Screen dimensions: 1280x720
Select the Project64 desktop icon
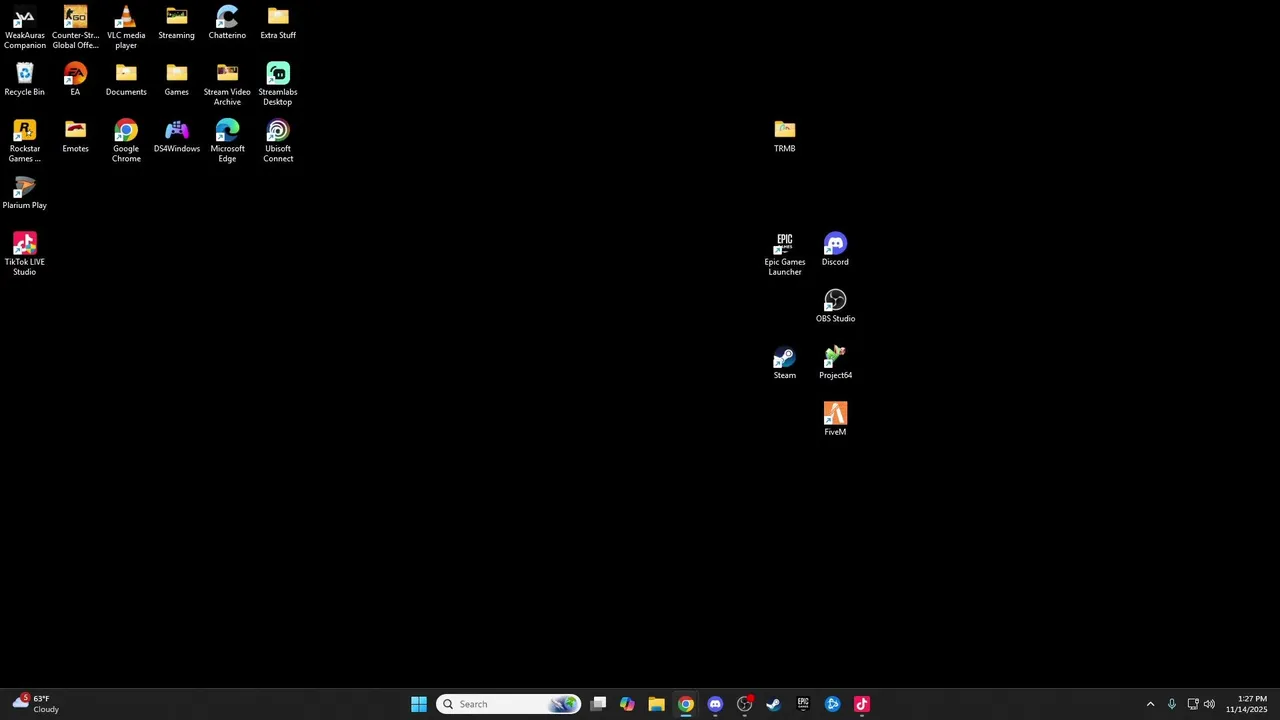point(835,364)
